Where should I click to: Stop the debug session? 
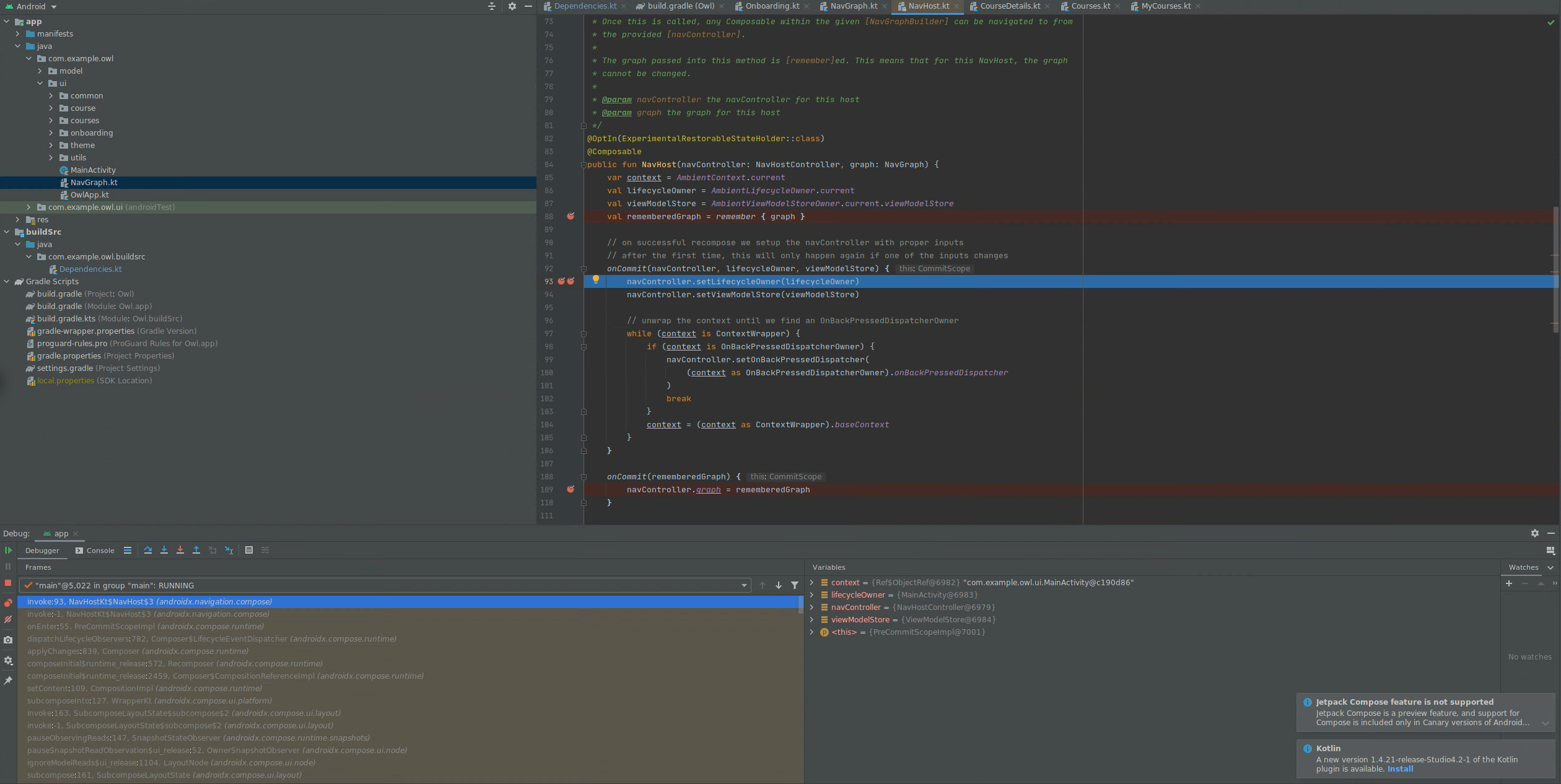[8, 583]
